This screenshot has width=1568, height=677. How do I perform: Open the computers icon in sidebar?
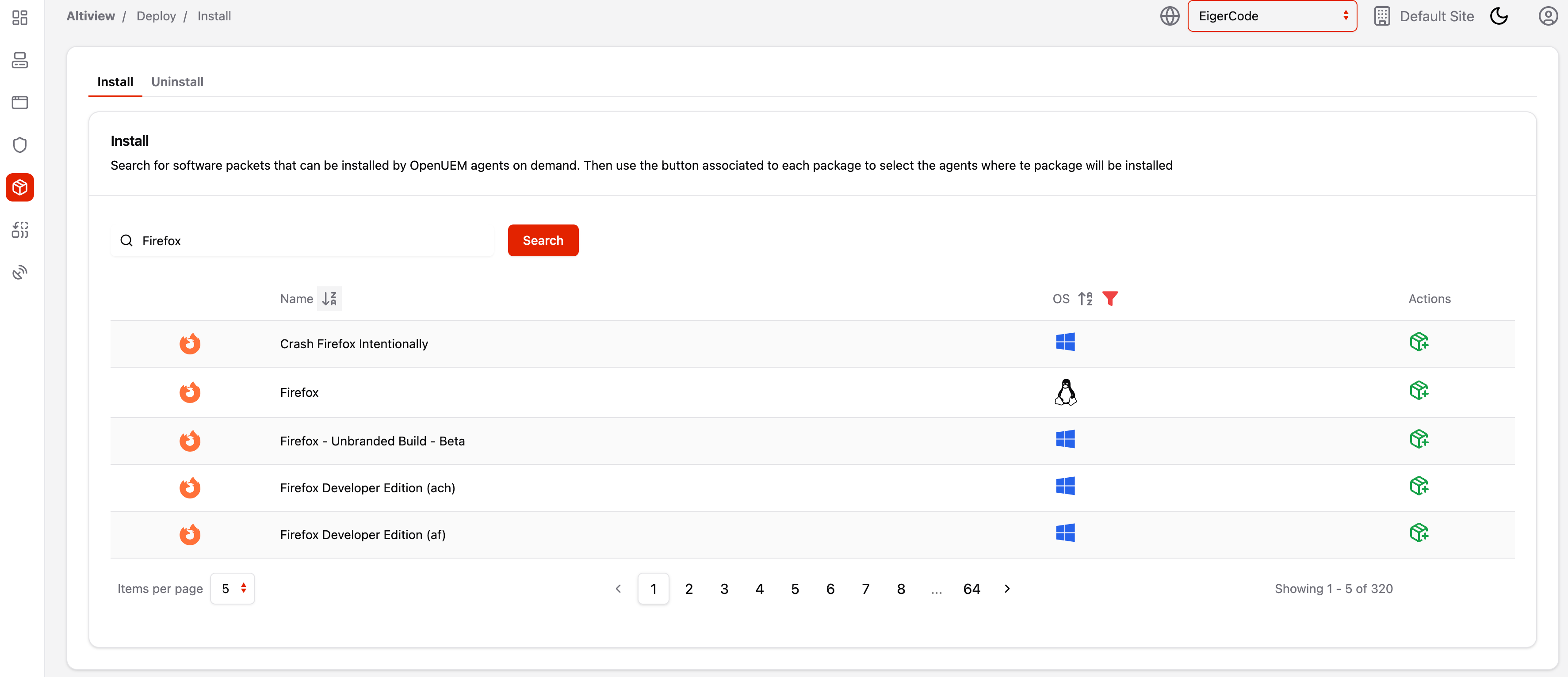point(19,60)
